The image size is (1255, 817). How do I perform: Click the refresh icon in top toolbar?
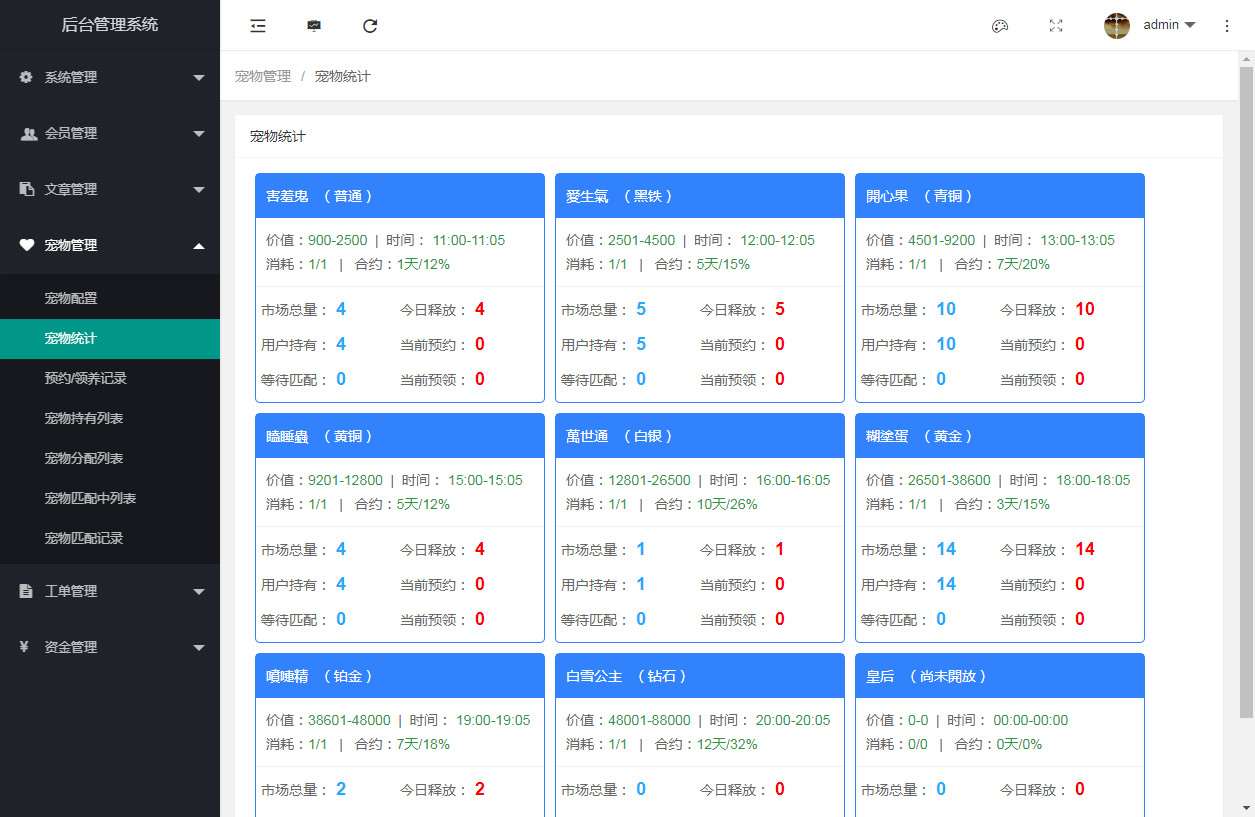tap(370, 26)
